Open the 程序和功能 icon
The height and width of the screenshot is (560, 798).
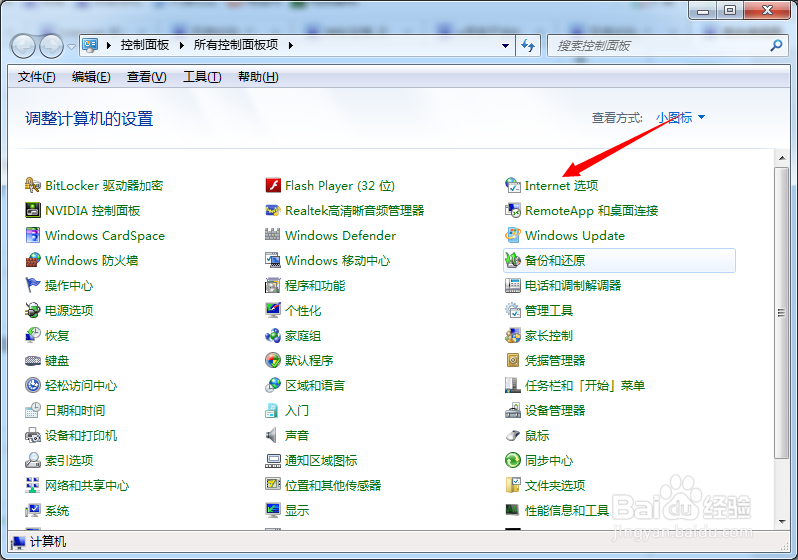pos(273,285)
